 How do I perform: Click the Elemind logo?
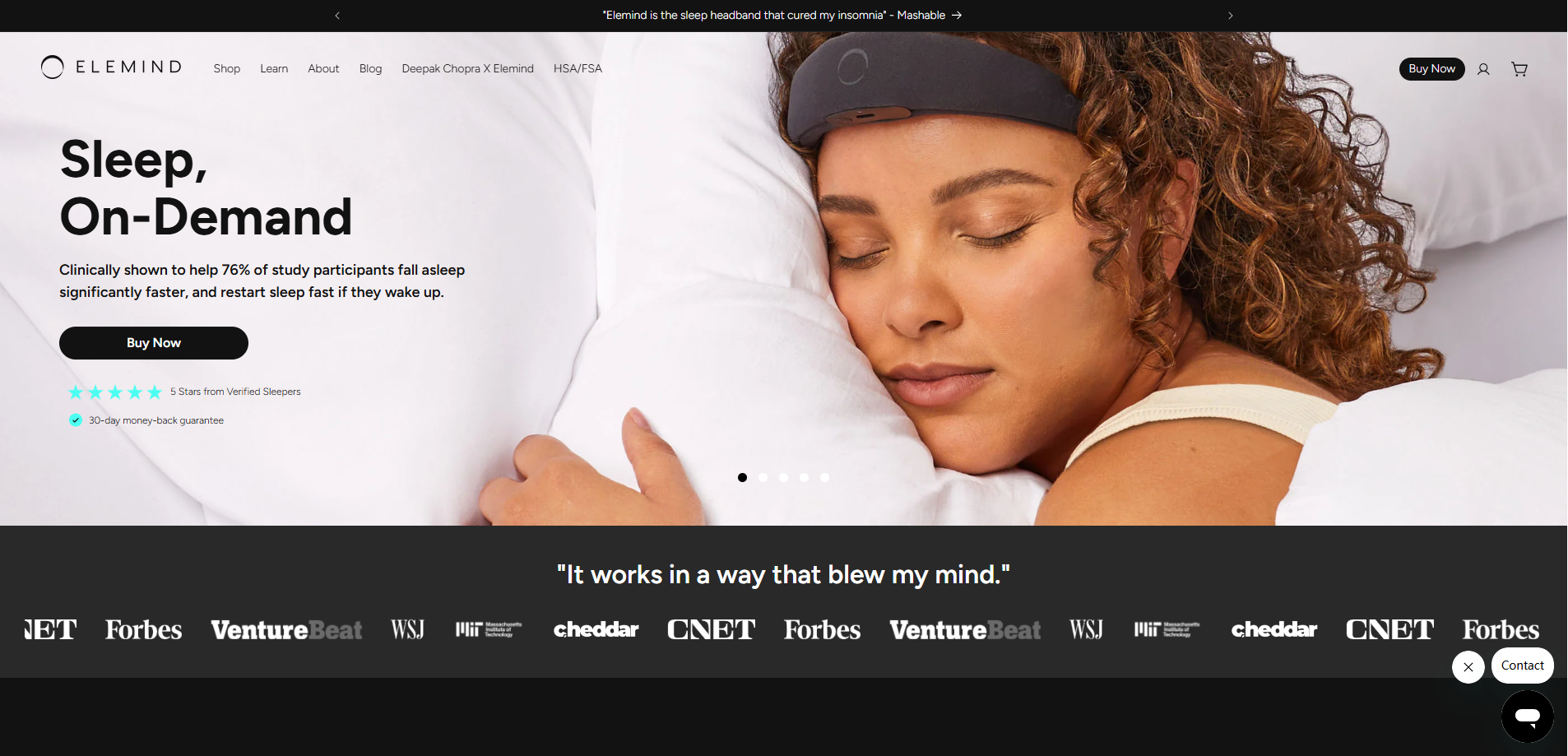coord(111,67)
